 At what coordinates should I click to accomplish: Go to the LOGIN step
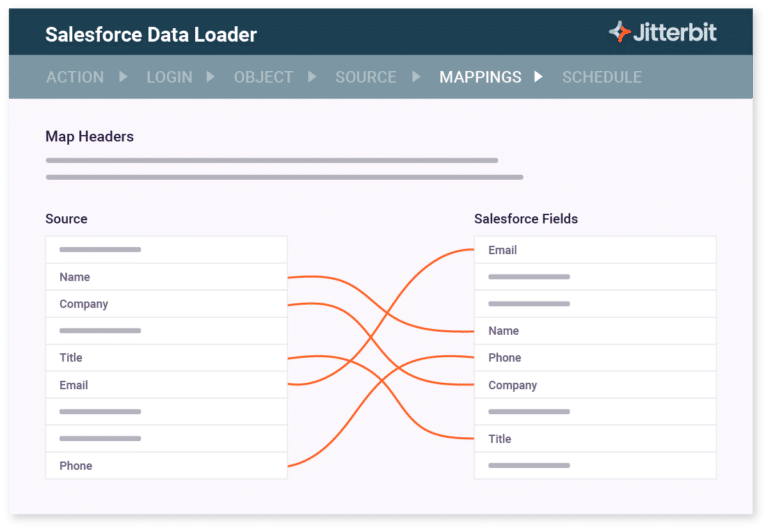point(170,77)
